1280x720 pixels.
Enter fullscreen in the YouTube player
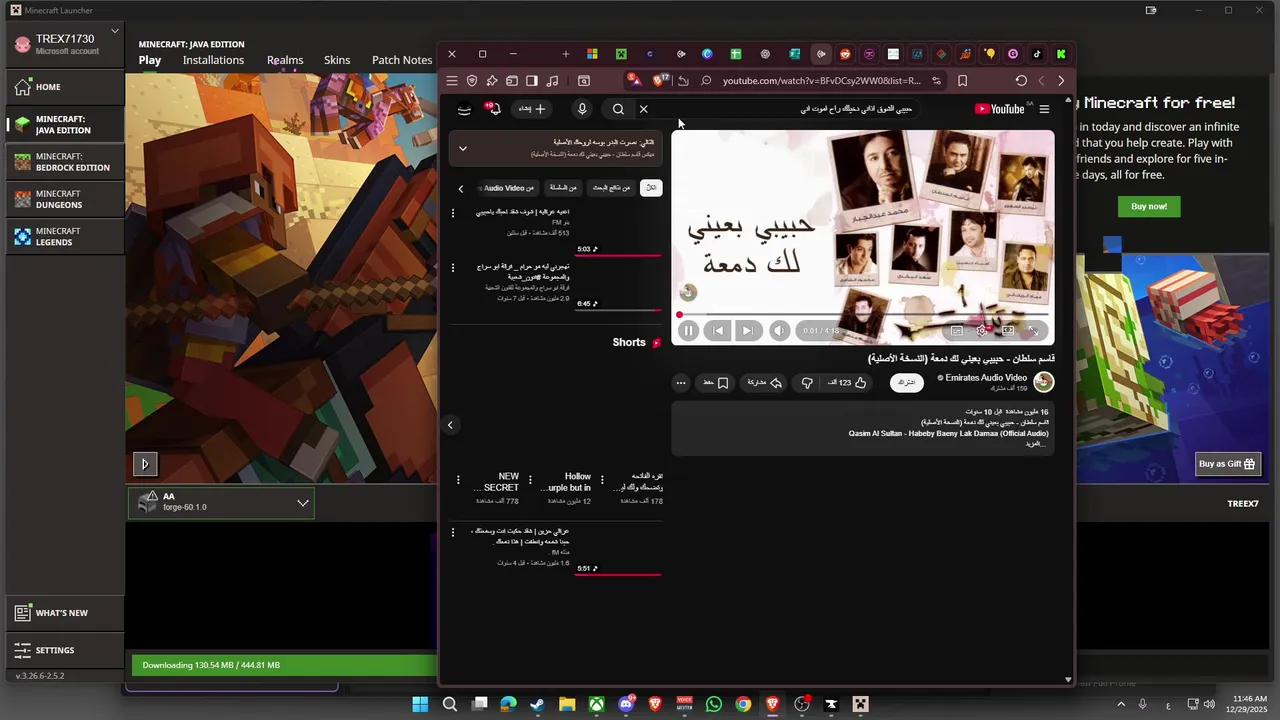click(1034, 330)
